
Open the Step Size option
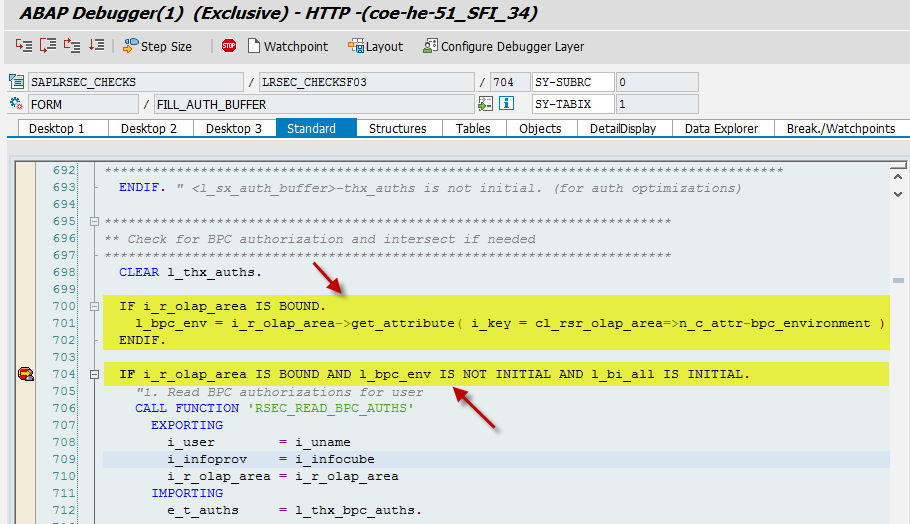[x=157, y=46]
